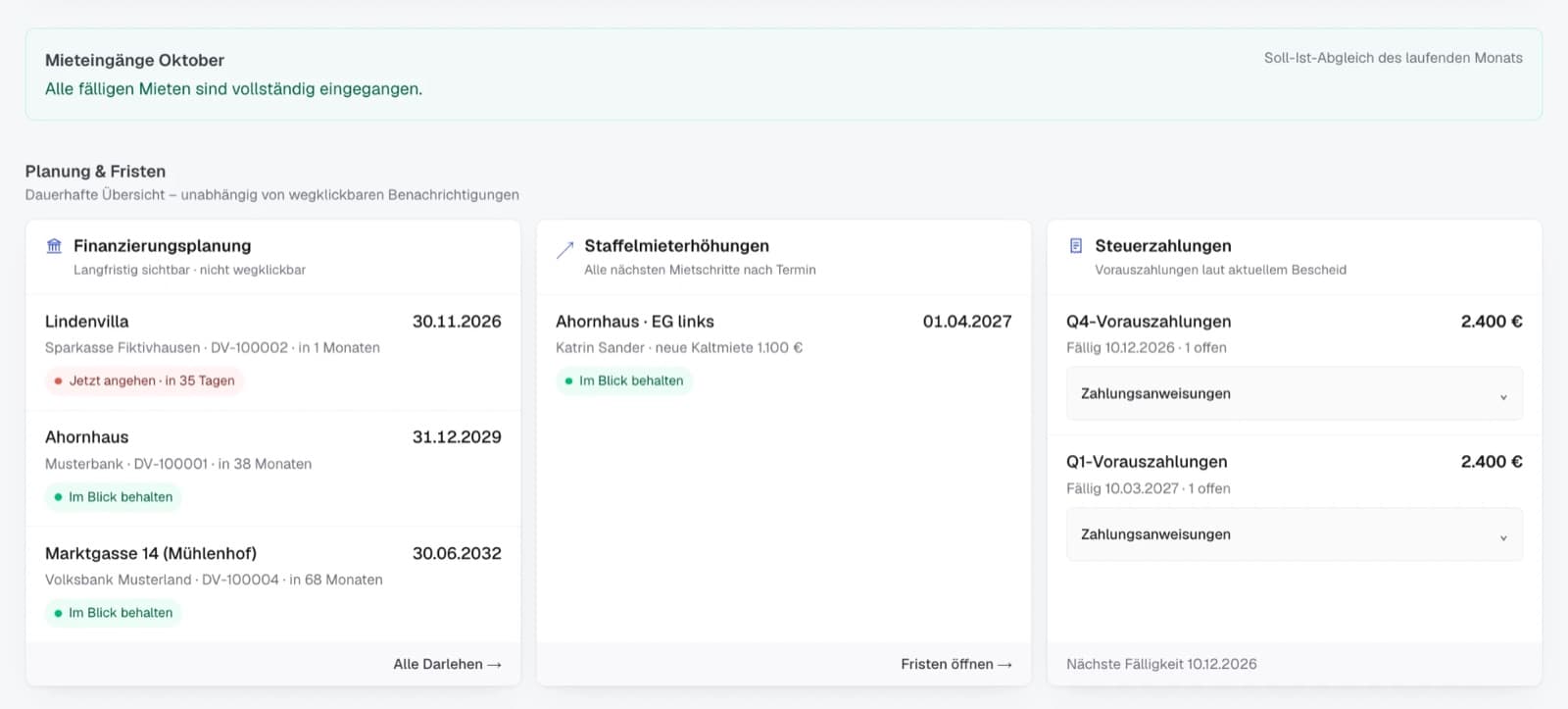Viewport: 1568px width, 709px height.
Task: Click the Q1-Vorauszahlungen title
Action: (1147, 462)
